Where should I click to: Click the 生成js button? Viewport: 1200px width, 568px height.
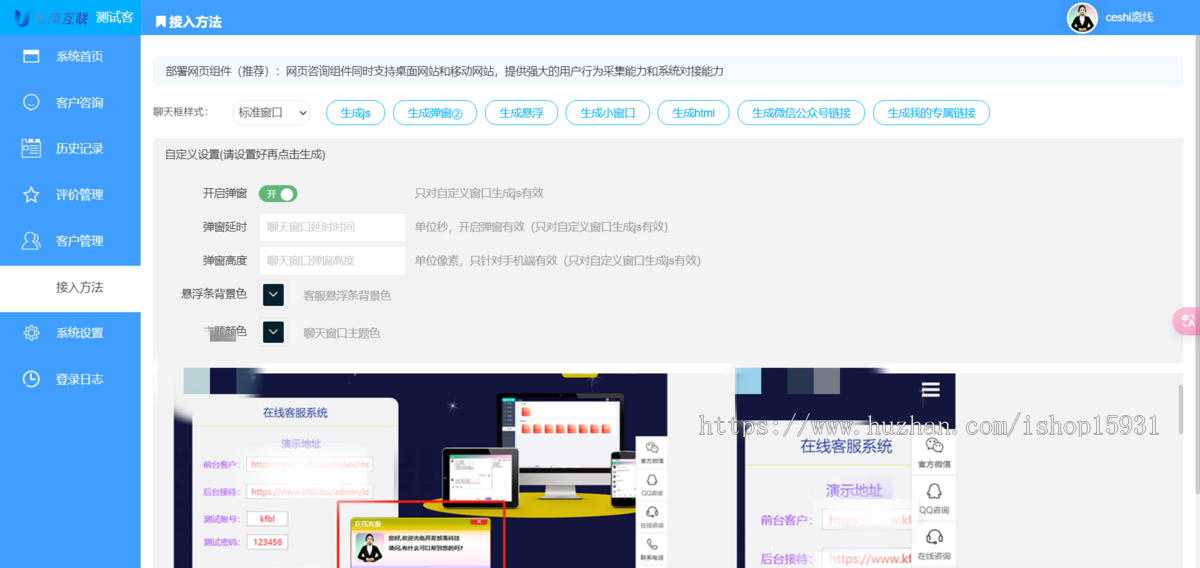[x=355, y=113]
